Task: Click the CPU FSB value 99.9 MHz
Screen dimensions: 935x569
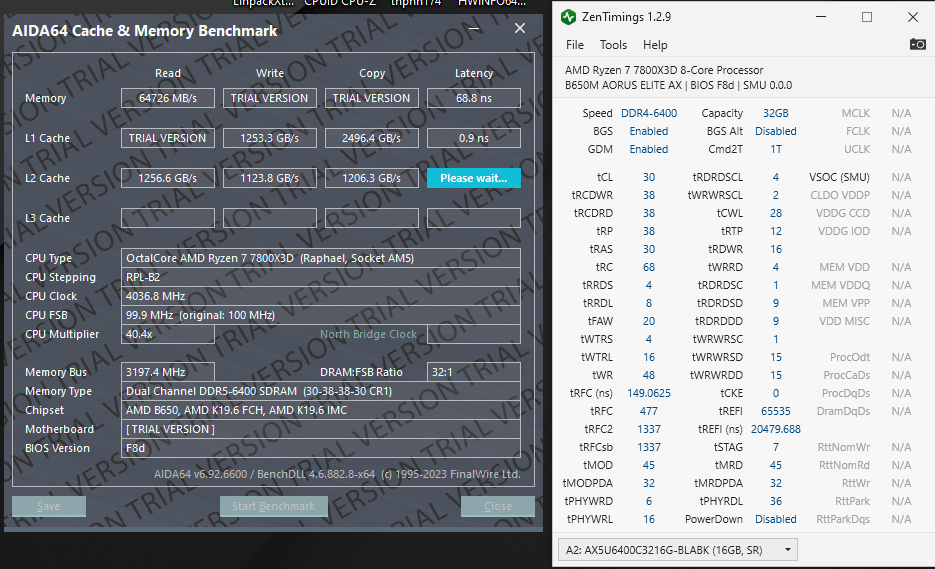Action: tap(321, 315)
